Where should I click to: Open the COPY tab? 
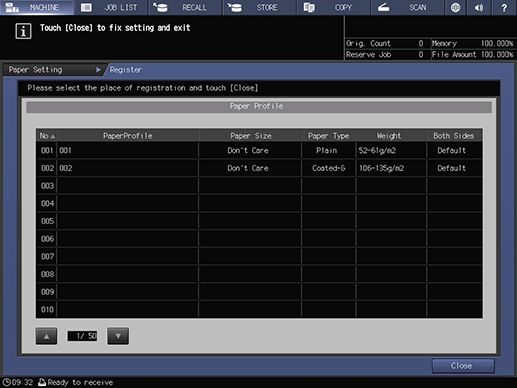click(334, 7)
